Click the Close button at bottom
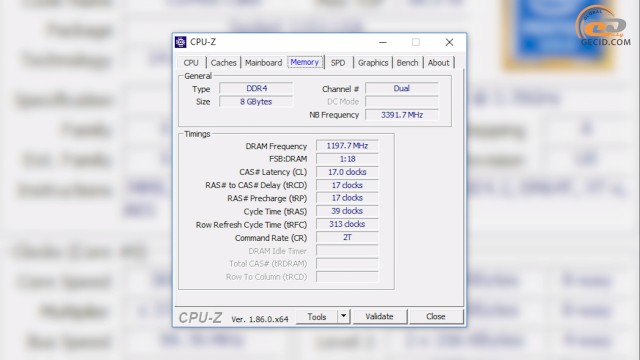640x360 pixels. [436, 317]
